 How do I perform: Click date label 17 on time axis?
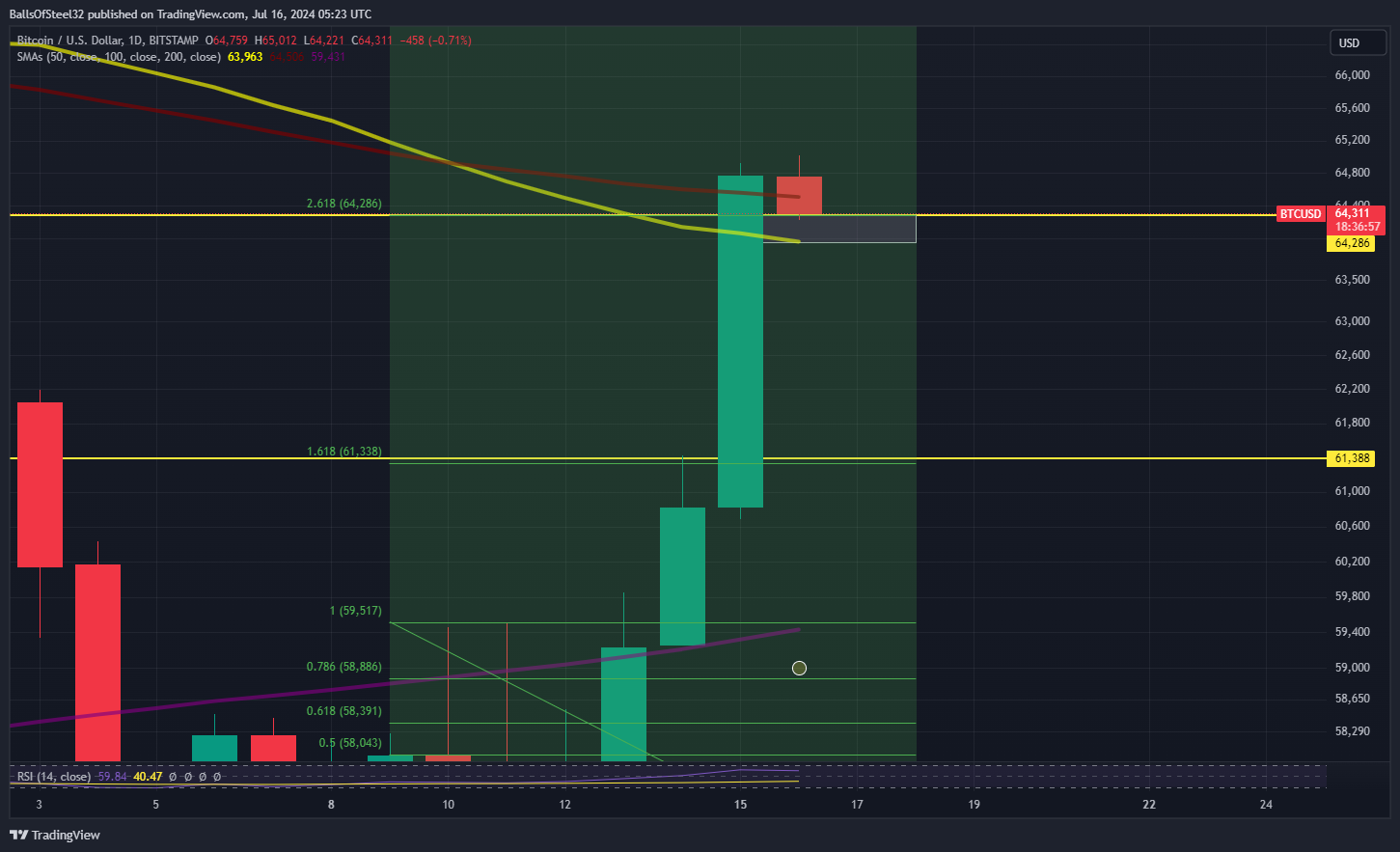(x=857, y=805)
